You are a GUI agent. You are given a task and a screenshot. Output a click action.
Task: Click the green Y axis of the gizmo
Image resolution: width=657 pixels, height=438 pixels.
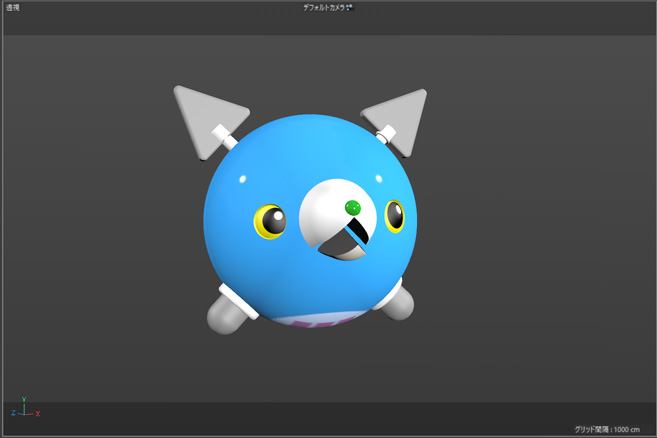pyautogui.click(x=22, y=404)
